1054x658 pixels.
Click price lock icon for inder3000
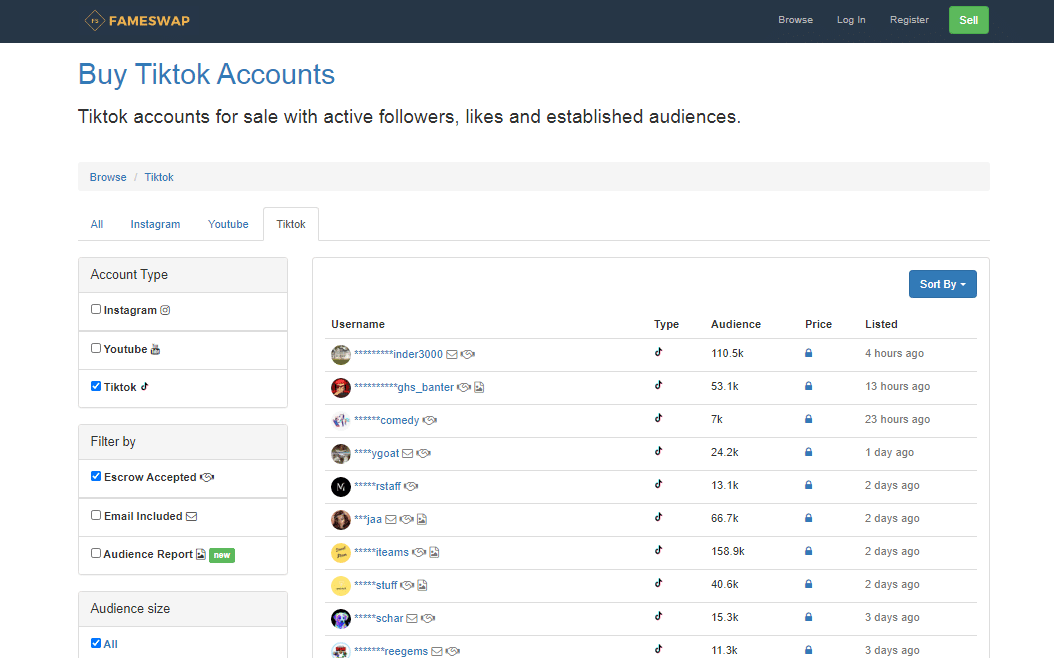tap(809, 353)
